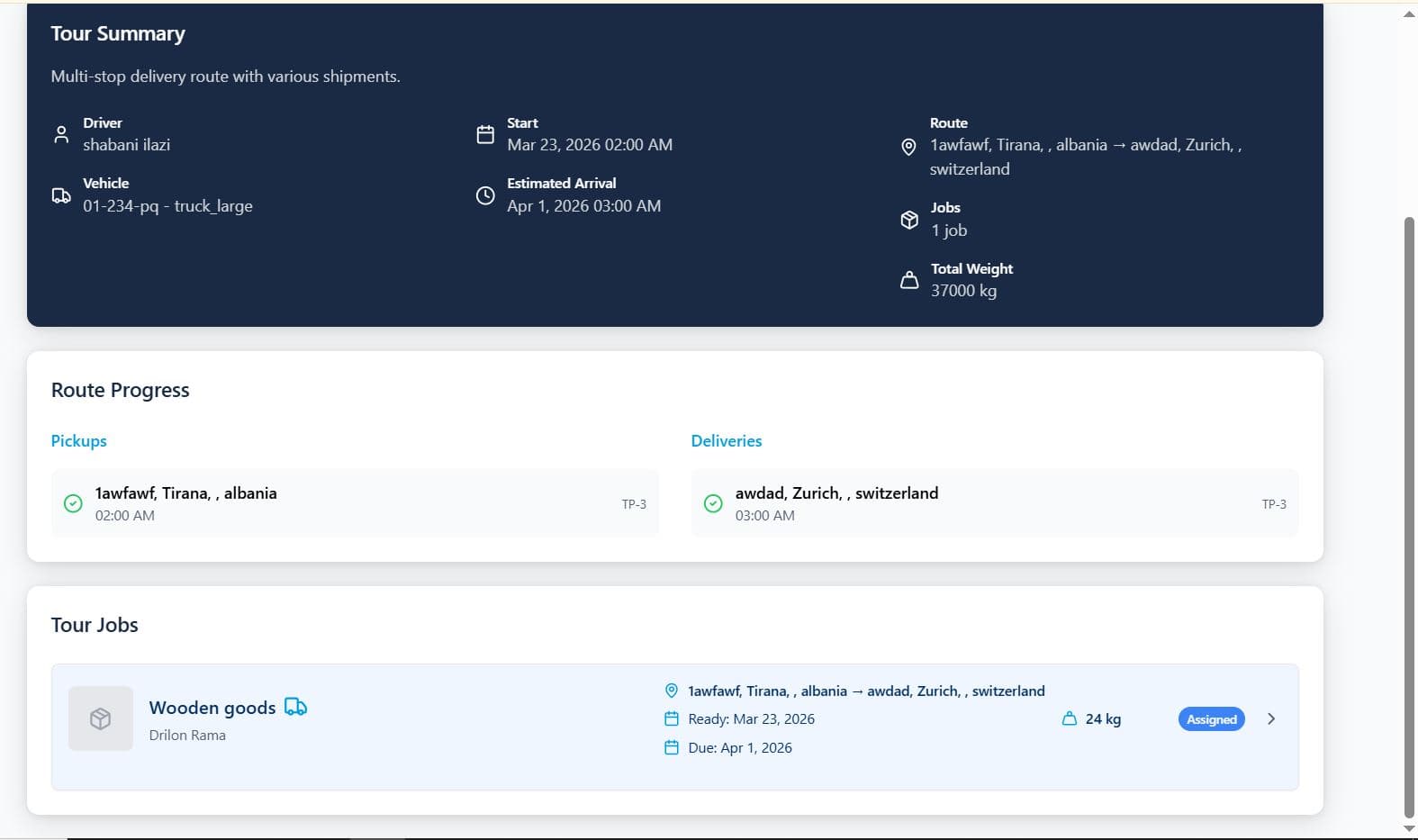1418x840 pixels.
Task: Click Due: Apr 1, 2026 text
Action: [740, 747]
